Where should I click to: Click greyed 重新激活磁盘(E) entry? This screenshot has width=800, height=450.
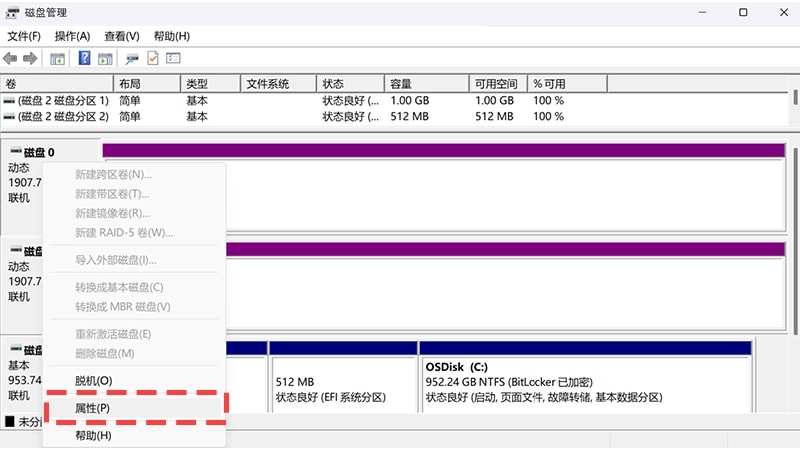(136, 334)
